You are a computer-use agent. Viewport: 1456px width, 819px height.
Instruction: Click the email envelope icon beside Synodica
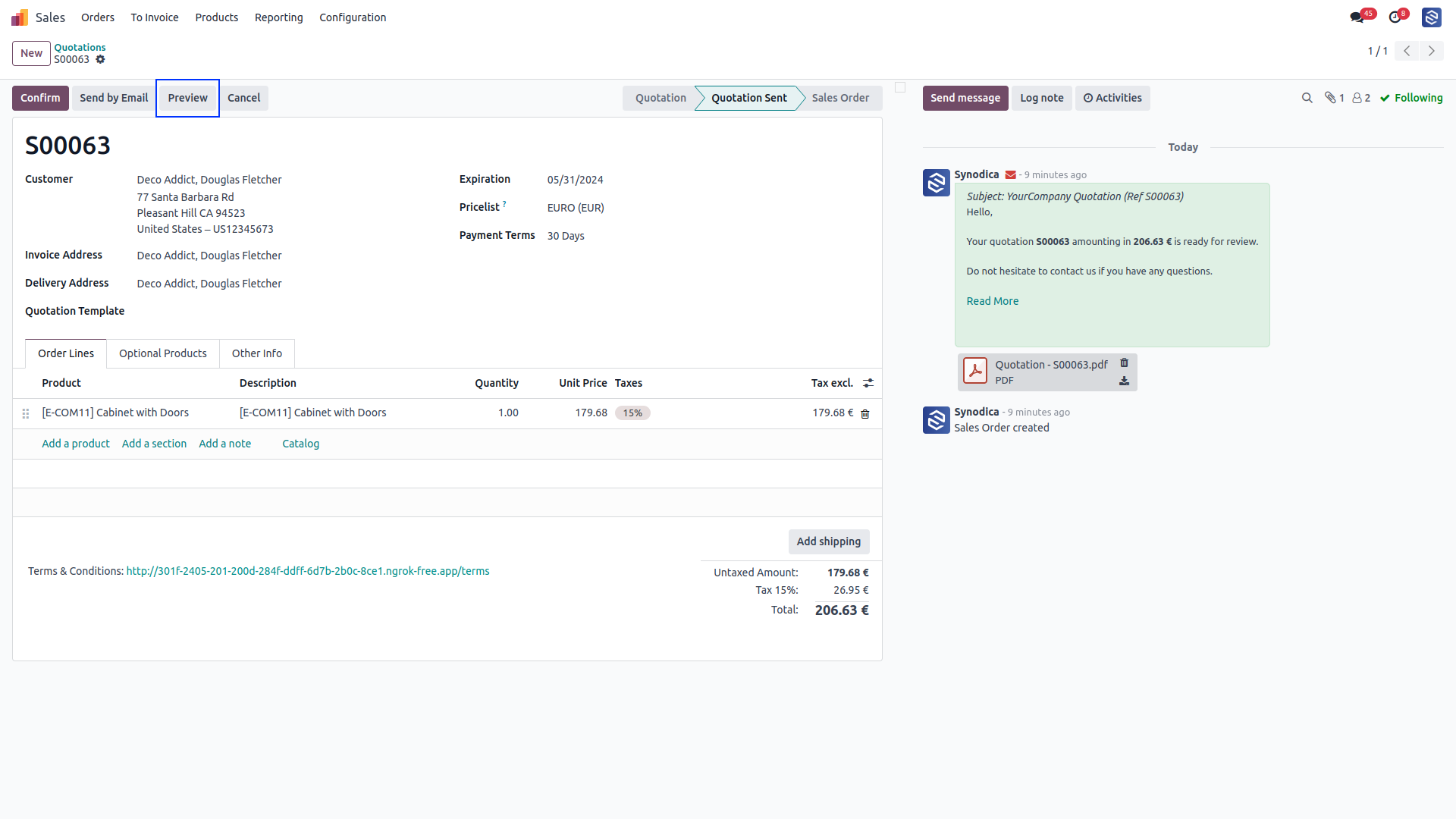point(1011,175)
